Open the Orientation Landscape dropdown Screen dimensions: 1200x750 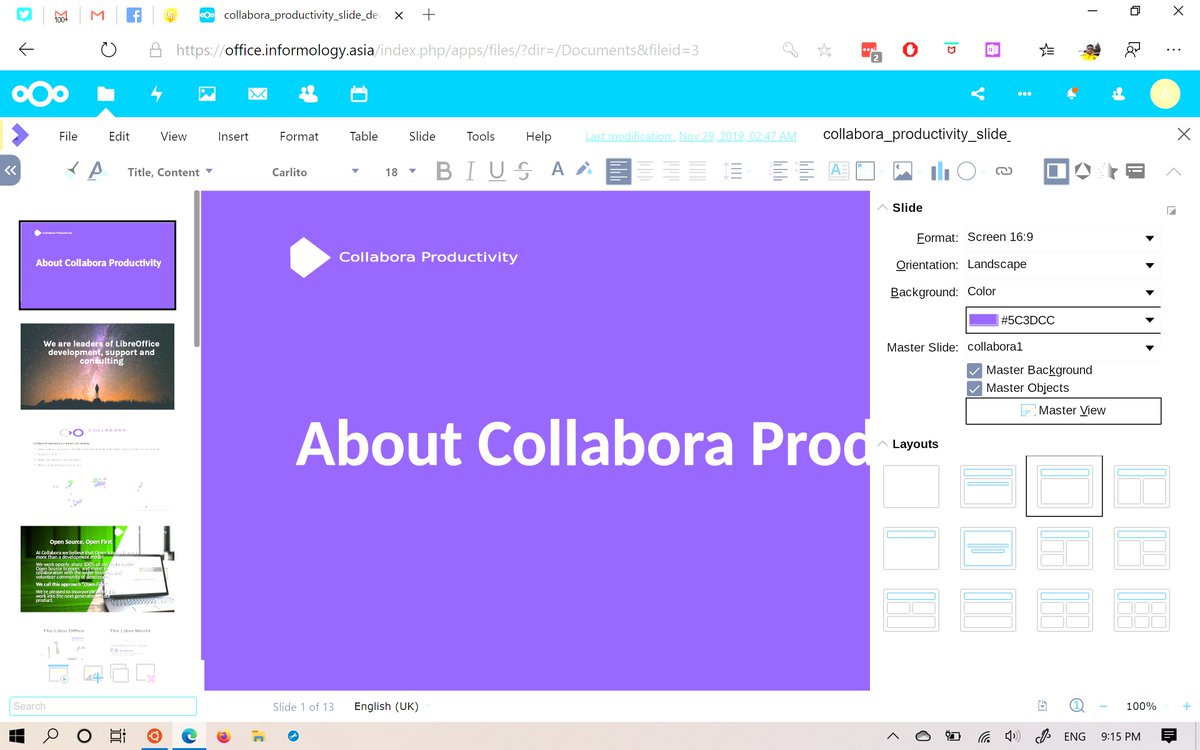click(x=1063, y=265)
